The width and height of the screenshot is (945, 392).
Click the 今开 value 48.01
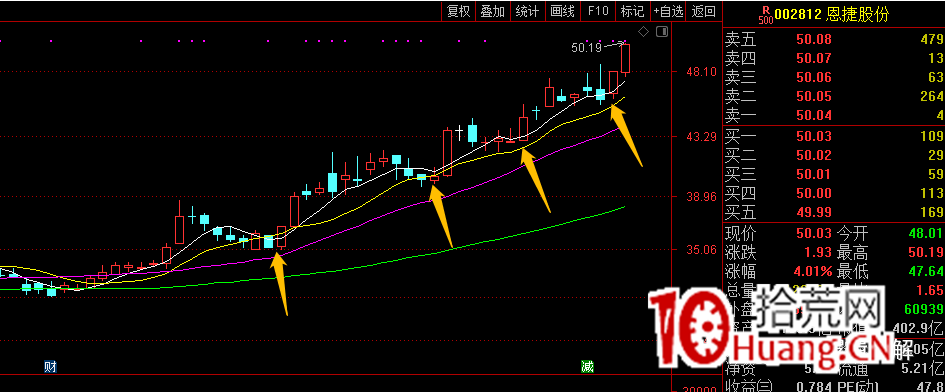[926, 233]
